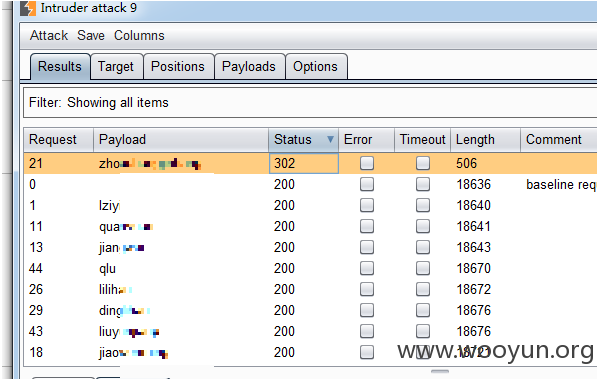
Task: Toggle Timeout checkbox for request 11
Action: (423, 226)
